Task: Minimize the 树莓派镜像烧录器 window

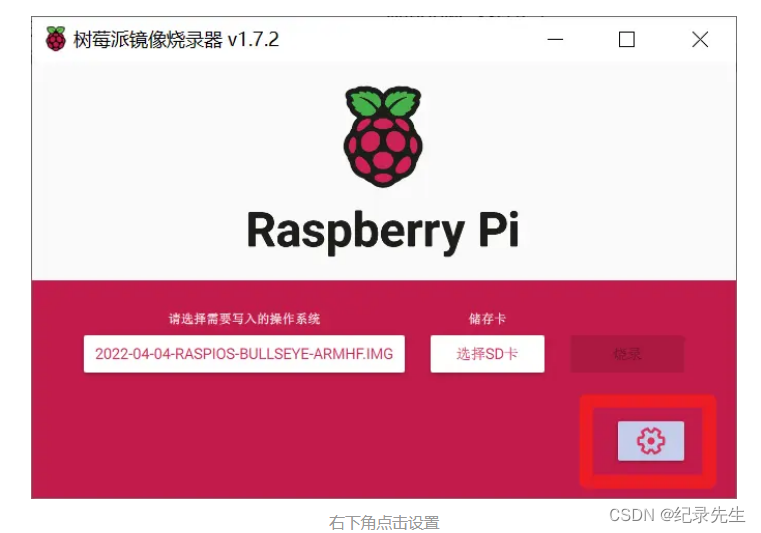Action: pos(555,39)
